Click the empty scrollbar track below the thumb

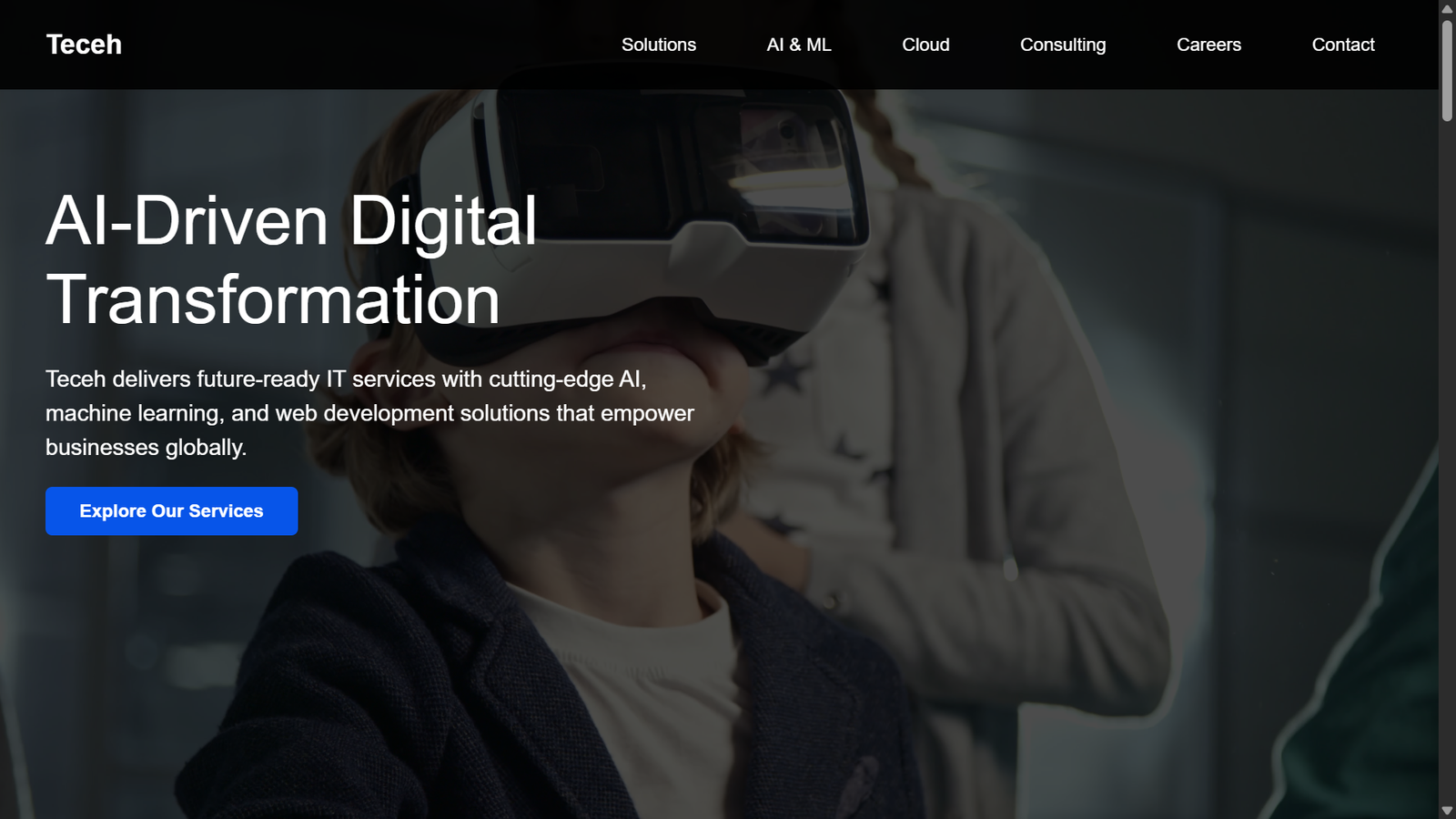(1447, 455)
